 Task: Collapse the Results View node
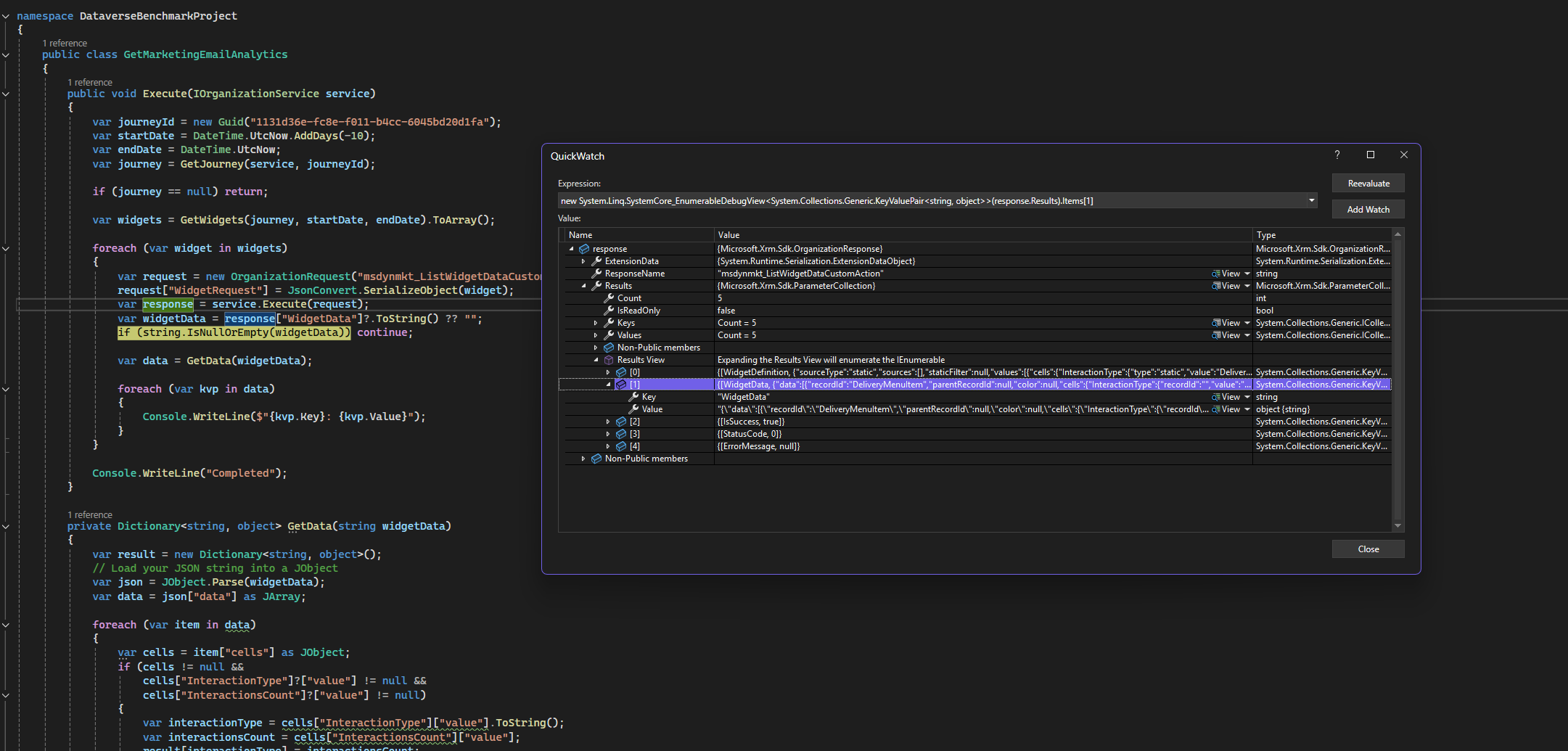596,360
